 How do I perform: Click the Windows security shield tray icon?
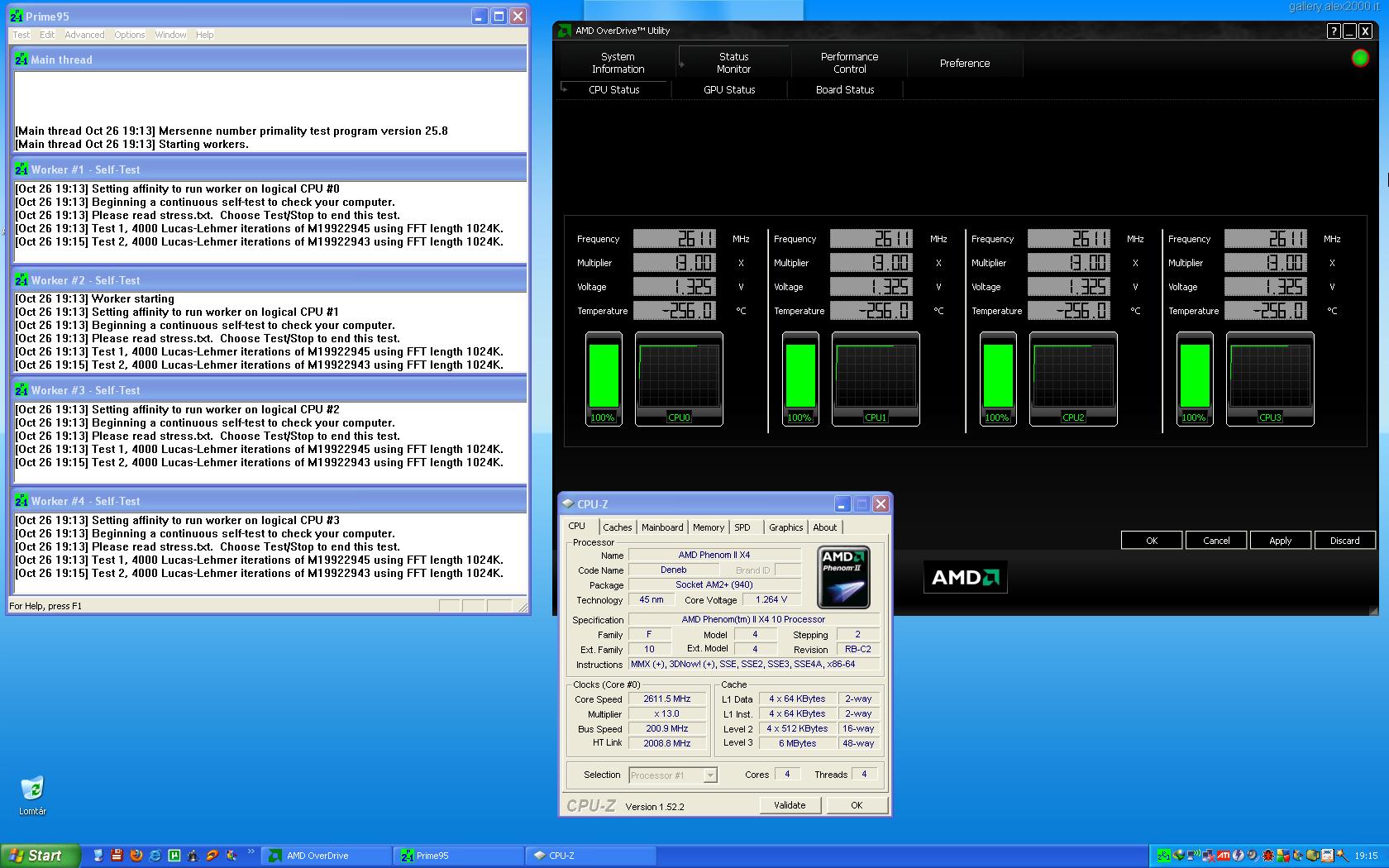[1283, 856]
